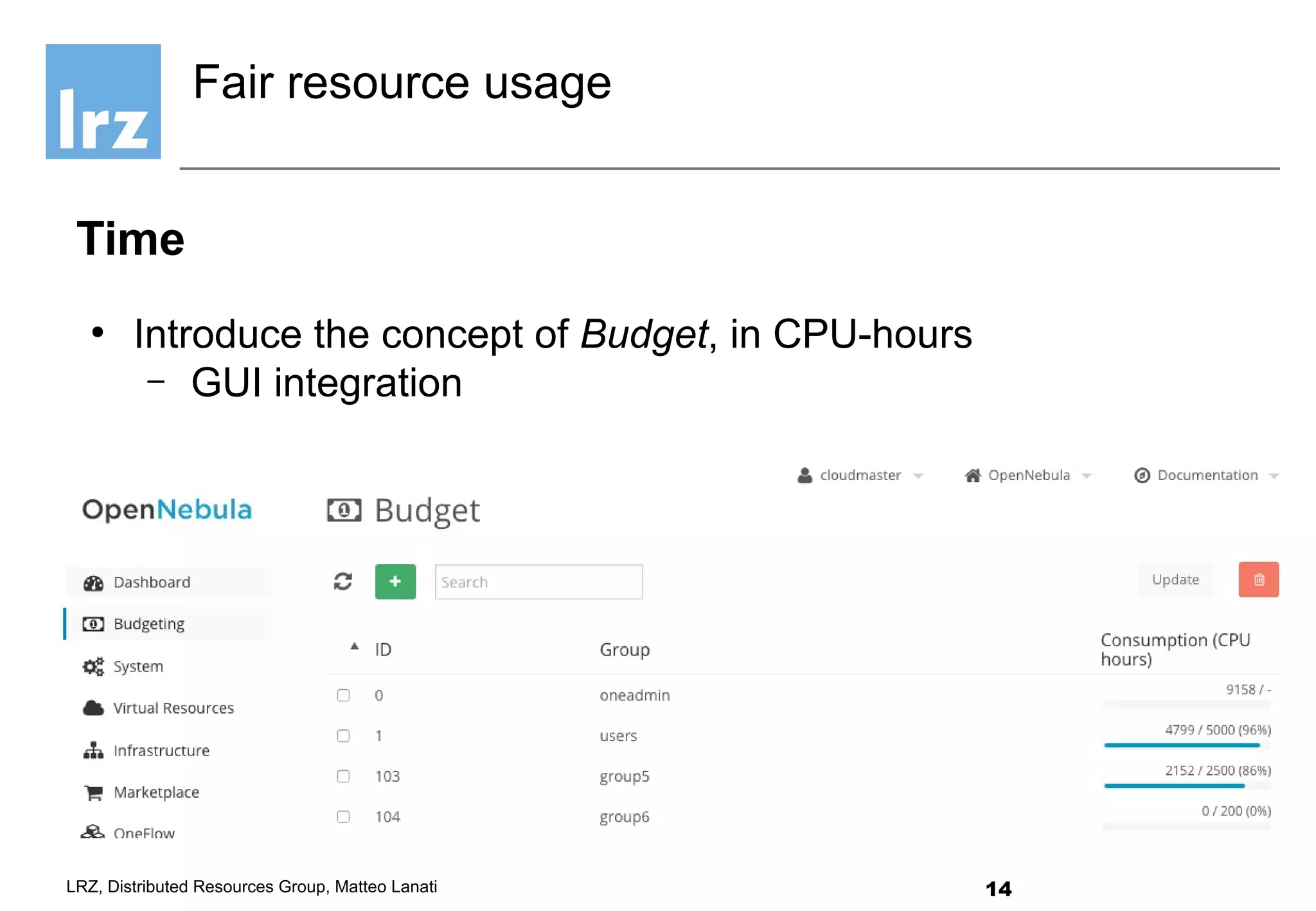Viewport: 1316px width, 911px height.
Task: Click the 4799 / 5000 (96%) value
Action: pos(1218,730)
